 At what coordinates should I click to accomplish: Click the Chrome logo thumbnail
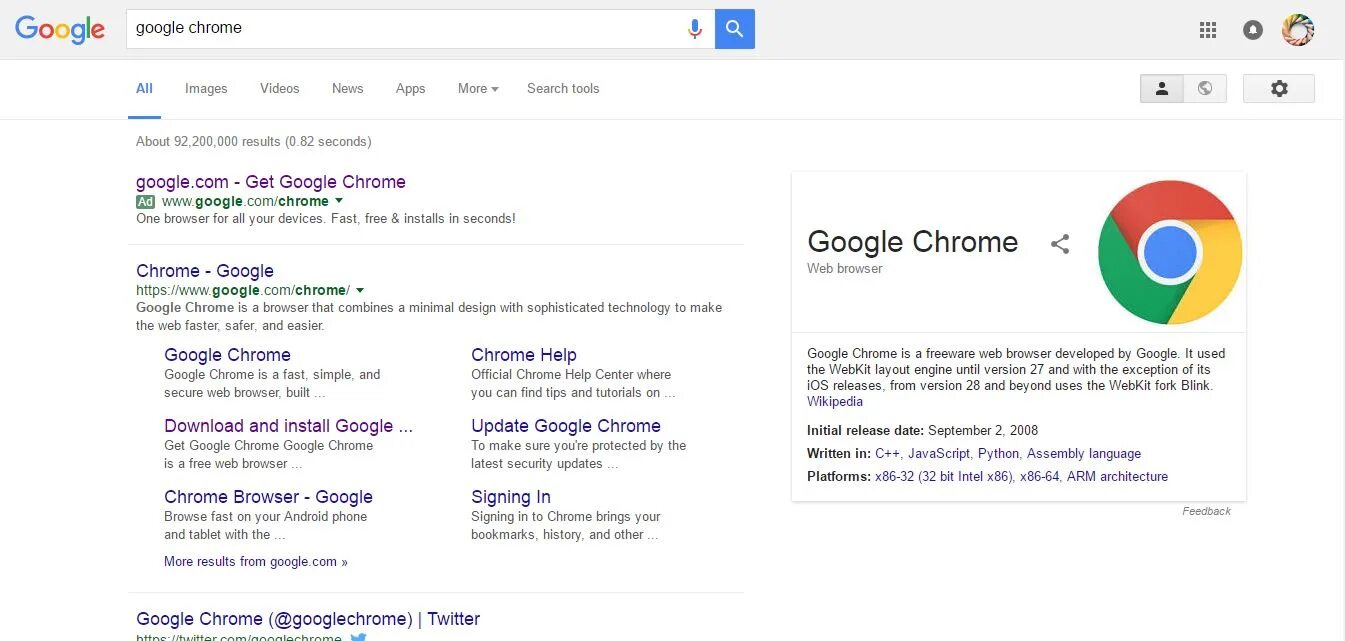tap(1170, 252)
